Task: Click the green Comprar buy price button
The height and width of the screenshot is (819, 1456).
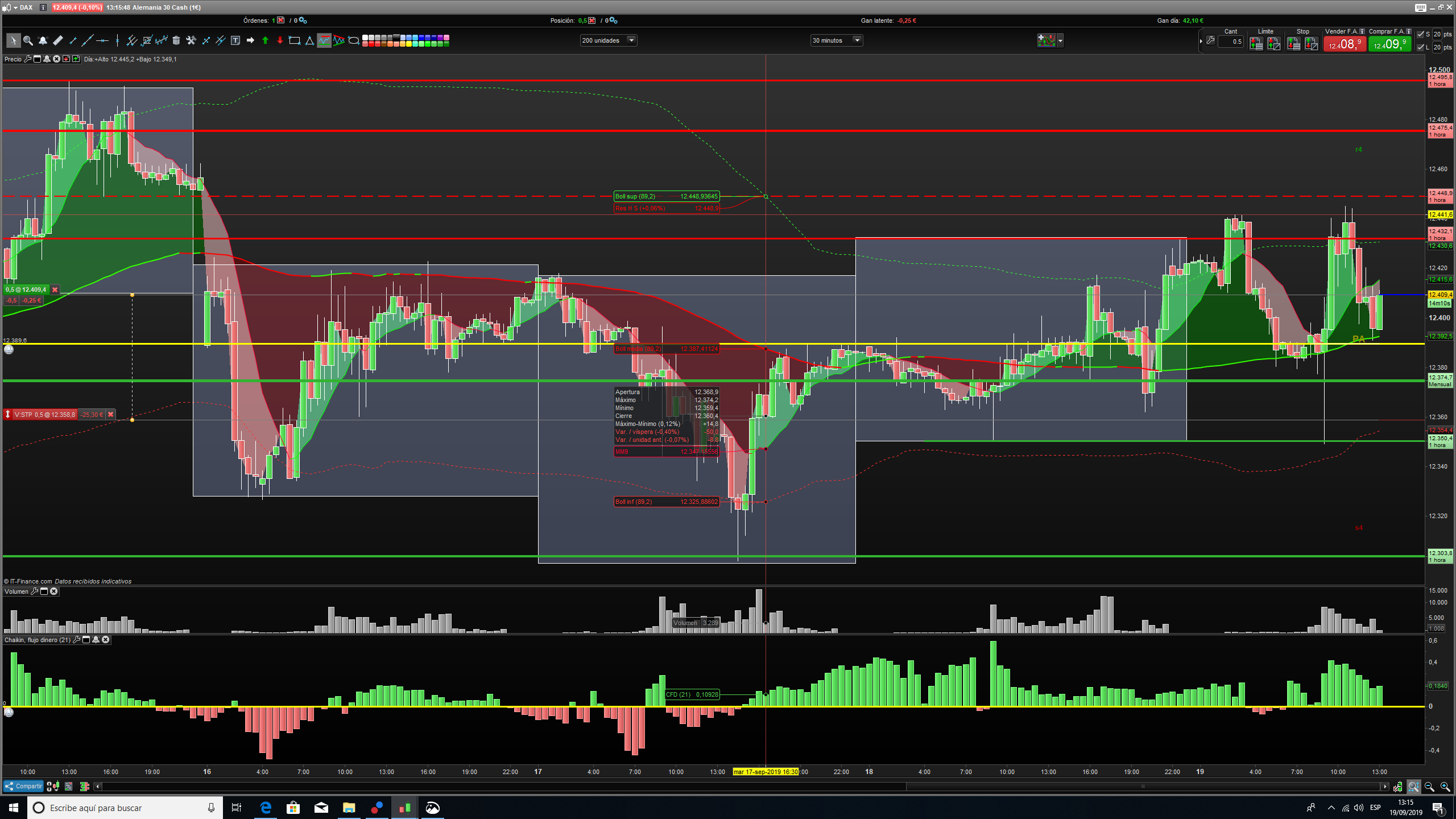Action: [1389, 44]
